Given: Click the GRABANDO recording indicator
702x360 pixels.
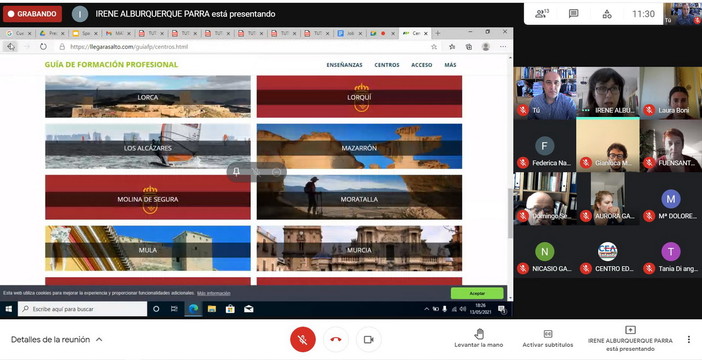Looking at the screenshot, I should click(x=32, y=14).
